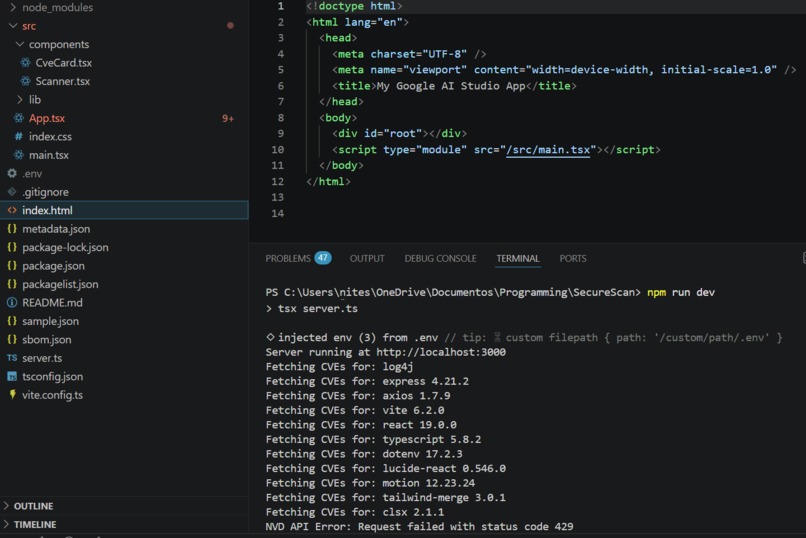The image size is (806, 538).
Task: Open README.md file
Action: coord(52,303)
